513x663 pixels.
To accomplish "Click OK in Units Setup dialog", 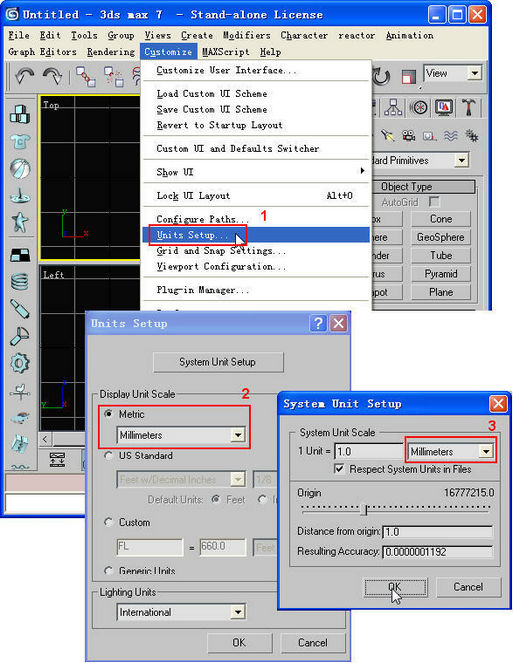I will click(239, 643).
